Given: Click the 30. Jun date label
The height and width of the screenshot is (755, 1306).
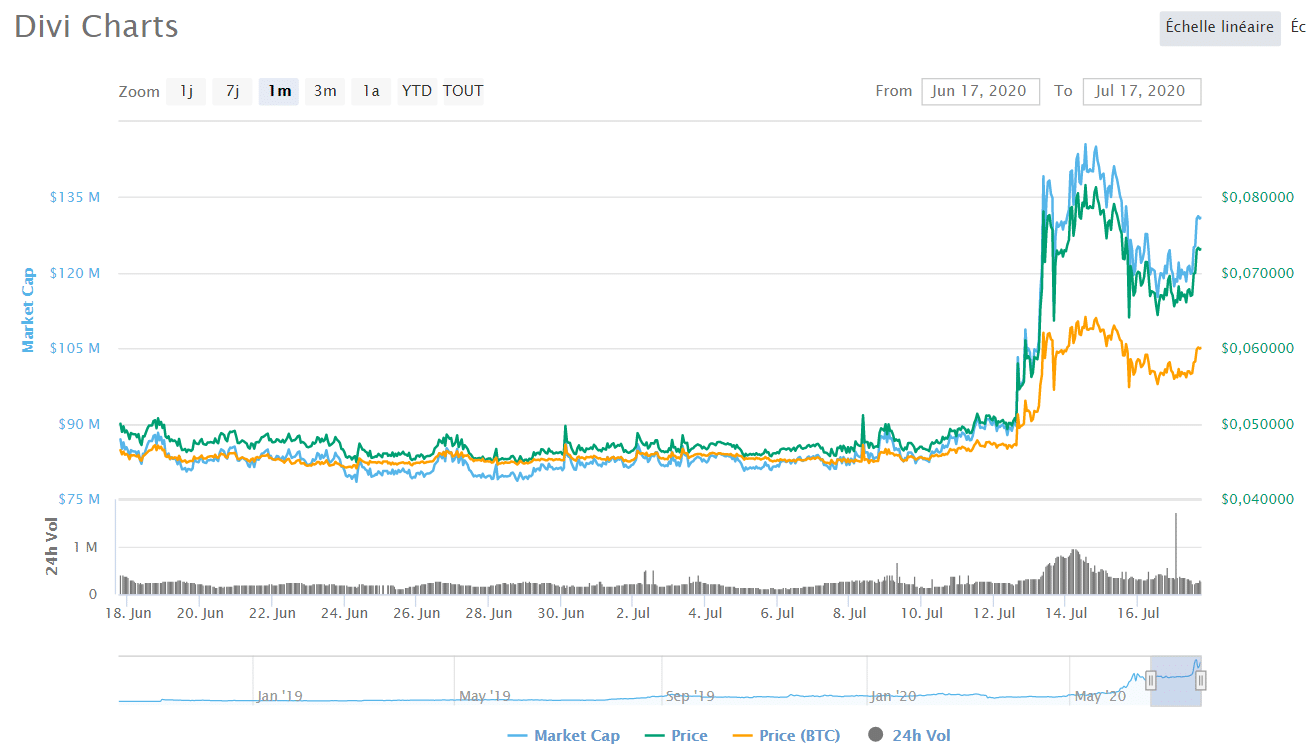Looking at the screenshot, I should (560, 613).
